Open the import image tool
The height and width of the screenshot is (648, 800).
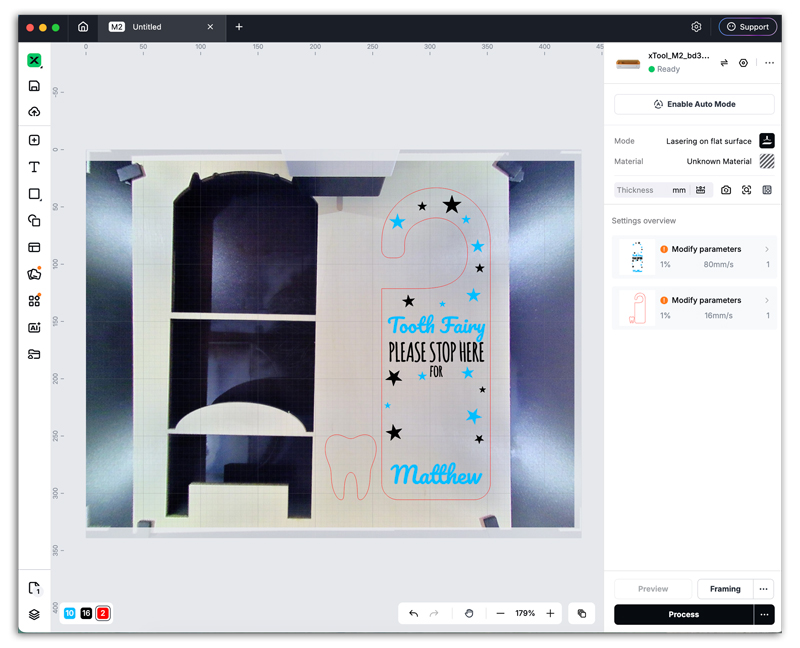click(x=34, y=140)
